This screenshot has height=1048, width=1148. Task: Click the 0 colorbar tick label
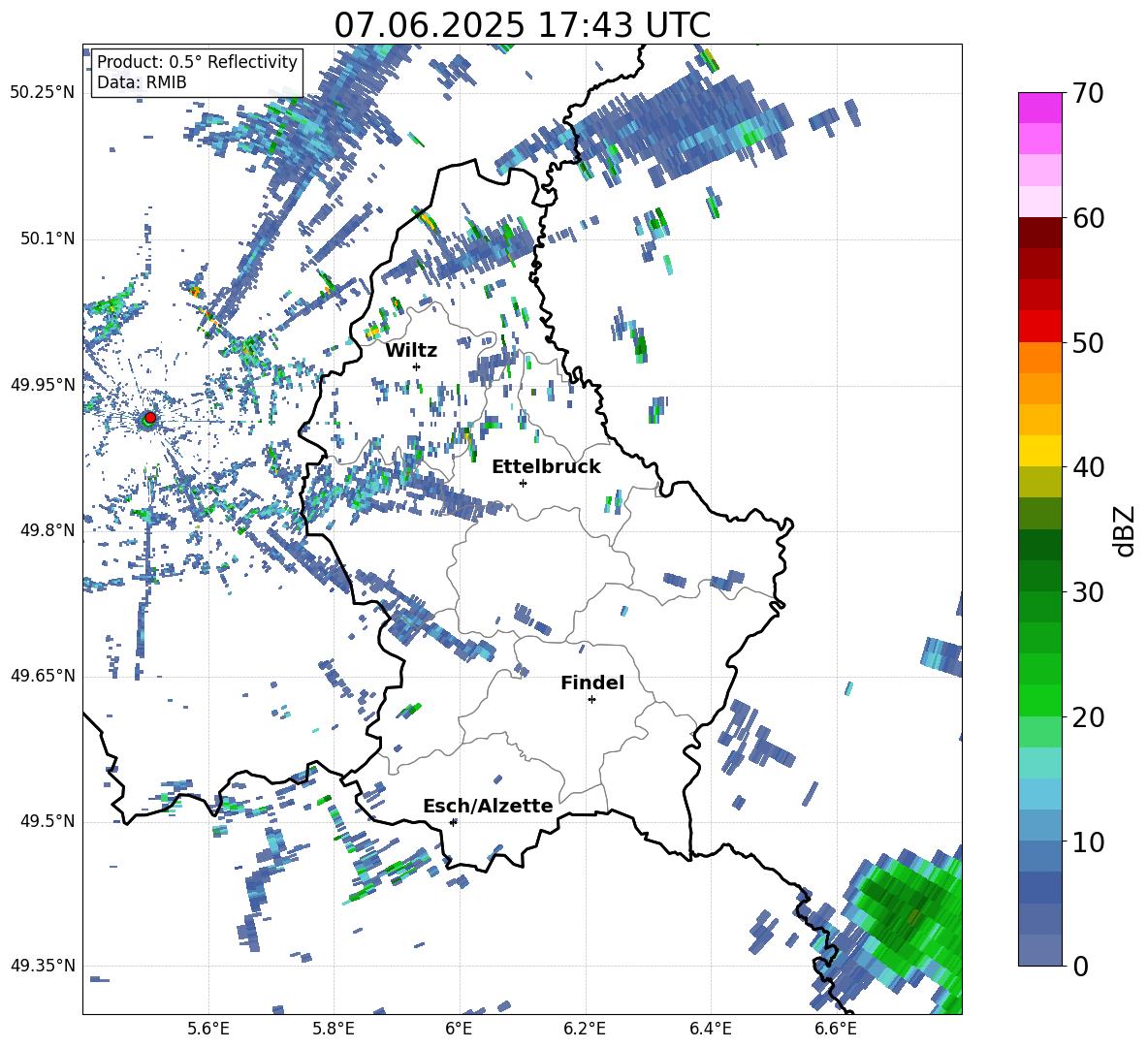(x=1080, y=967)
